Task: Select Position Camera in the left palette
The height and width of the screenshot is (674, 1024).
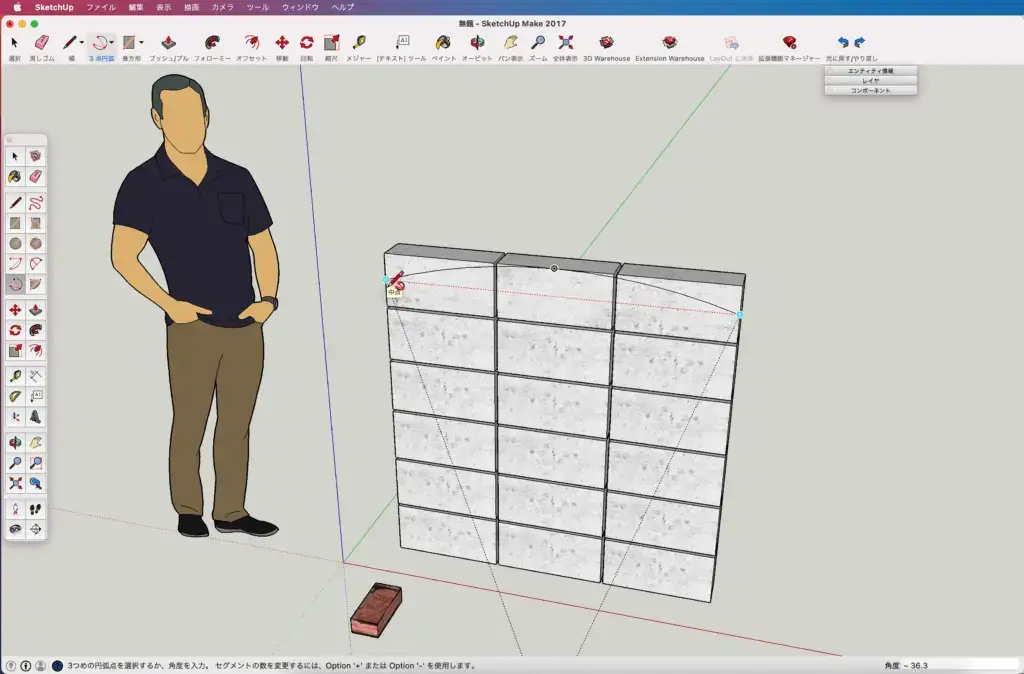Action: [x=15, y=509]
